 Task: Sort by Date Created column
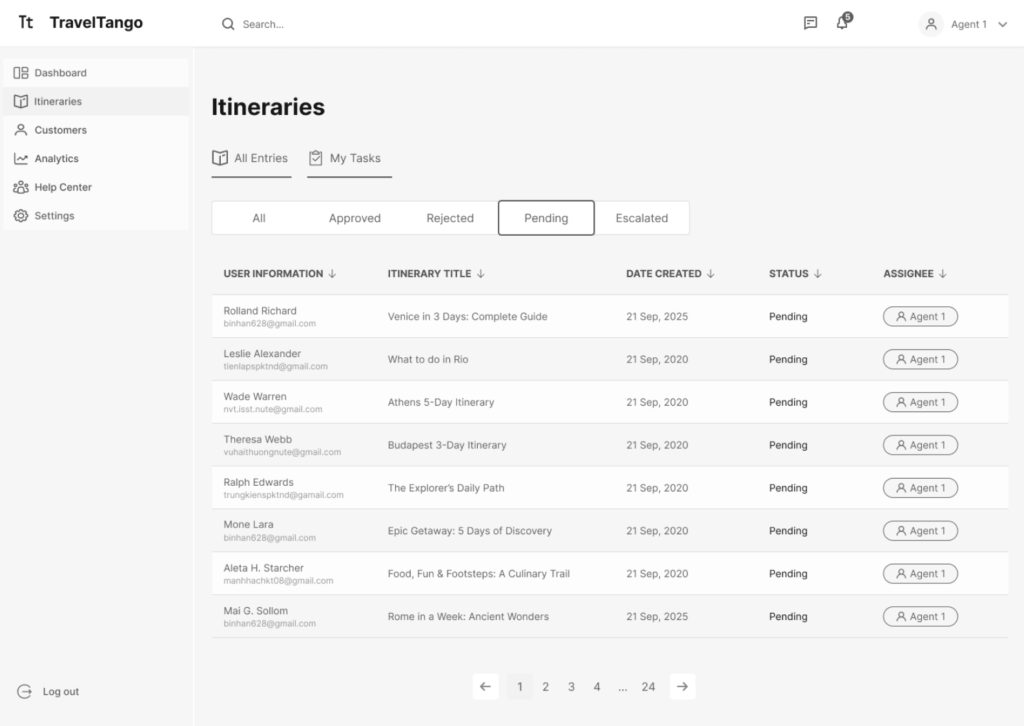(670, 274)
